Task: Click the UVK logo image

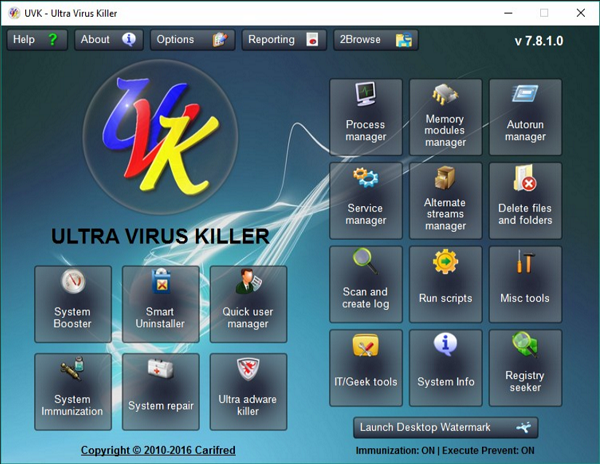Action: coord(160,137)
